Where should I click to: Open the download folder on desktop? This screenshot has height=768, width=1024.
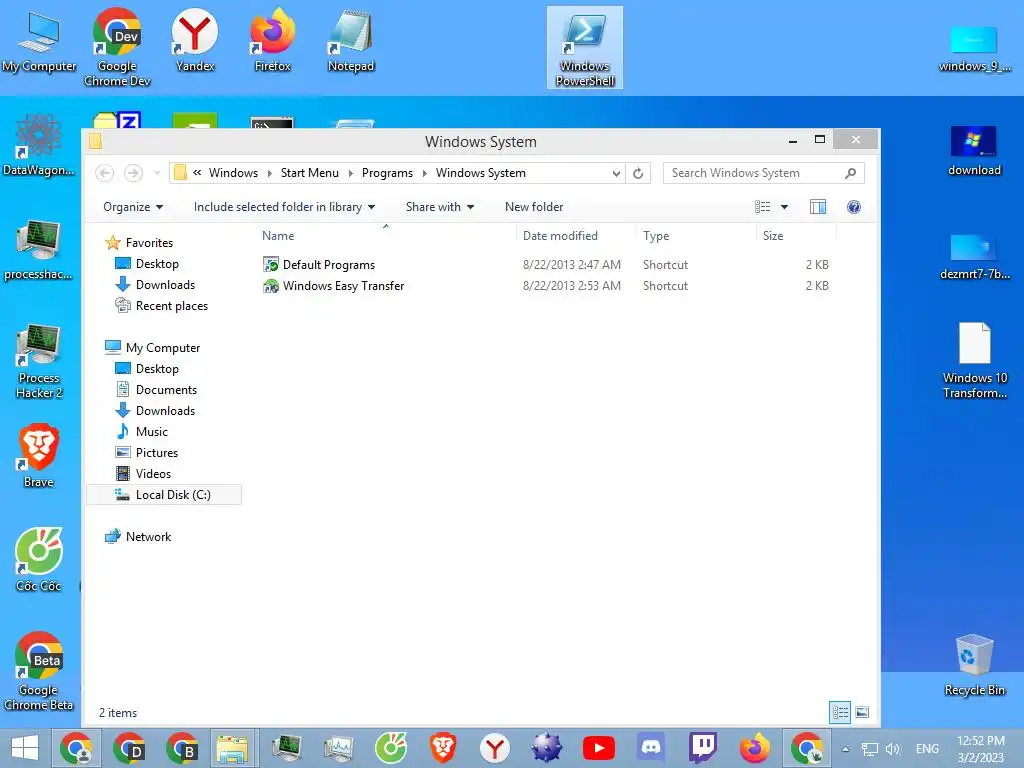tap(974, 152)
